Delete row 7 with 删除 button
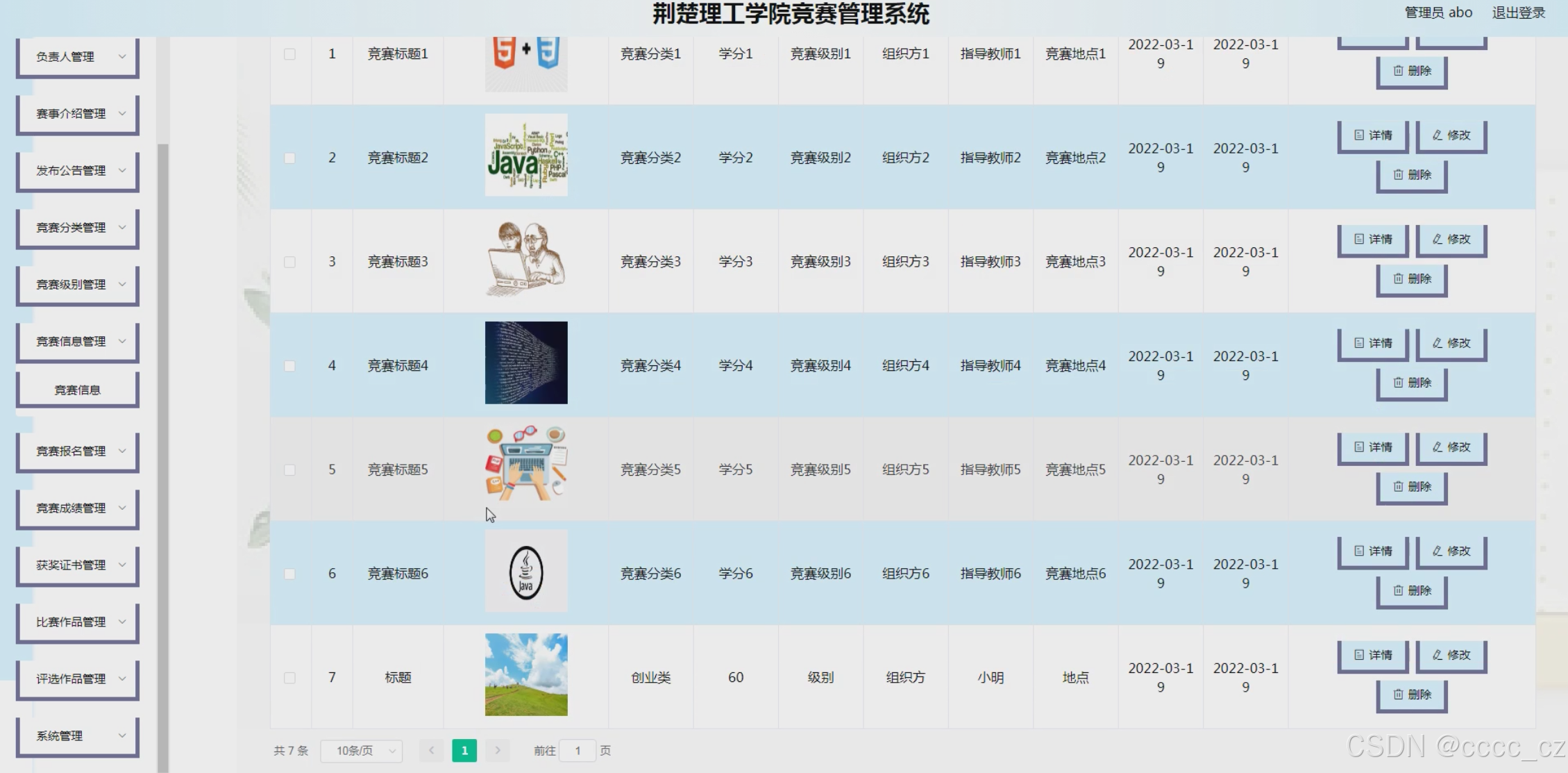This screenshot has height=773, width=1568. coord(1411,695)
